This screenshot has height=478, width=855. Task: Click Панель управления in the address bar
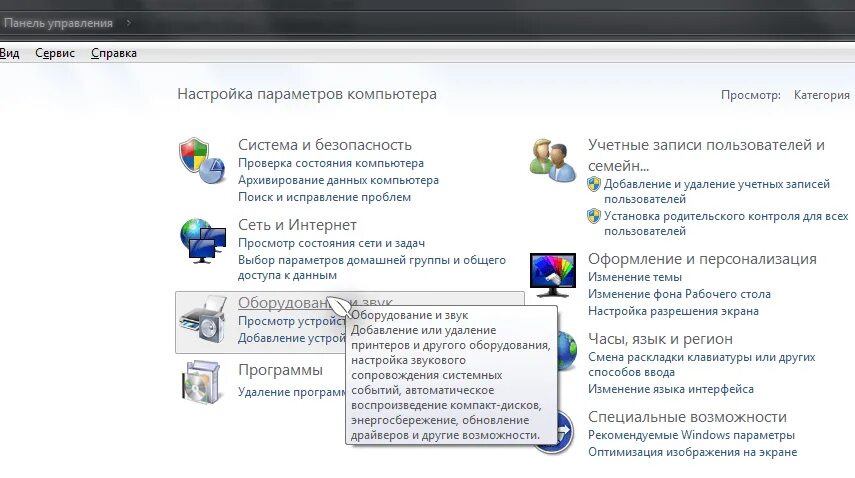58,23
